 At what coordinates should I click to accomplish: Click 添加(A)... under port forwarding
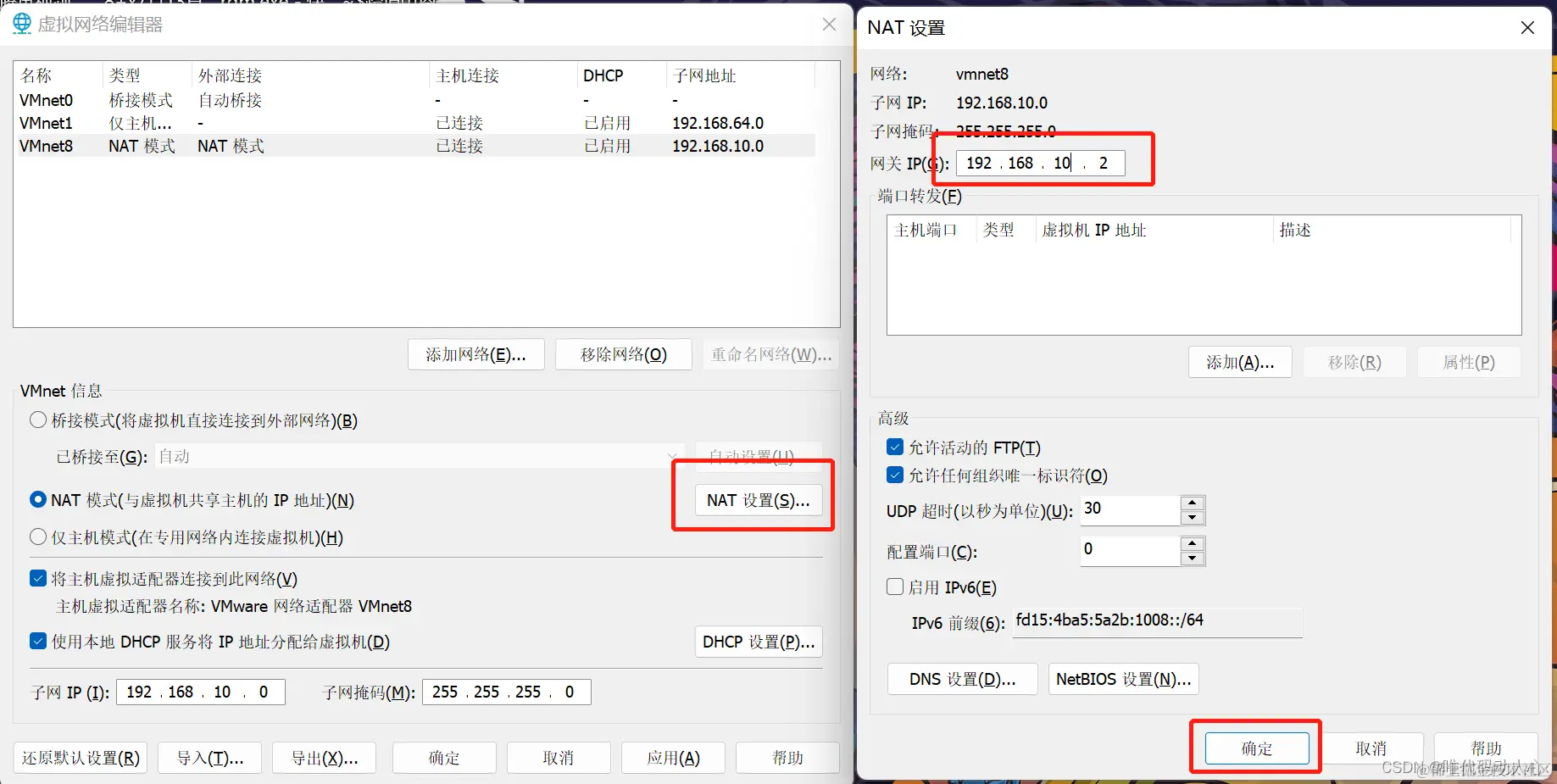(1240, 363)
